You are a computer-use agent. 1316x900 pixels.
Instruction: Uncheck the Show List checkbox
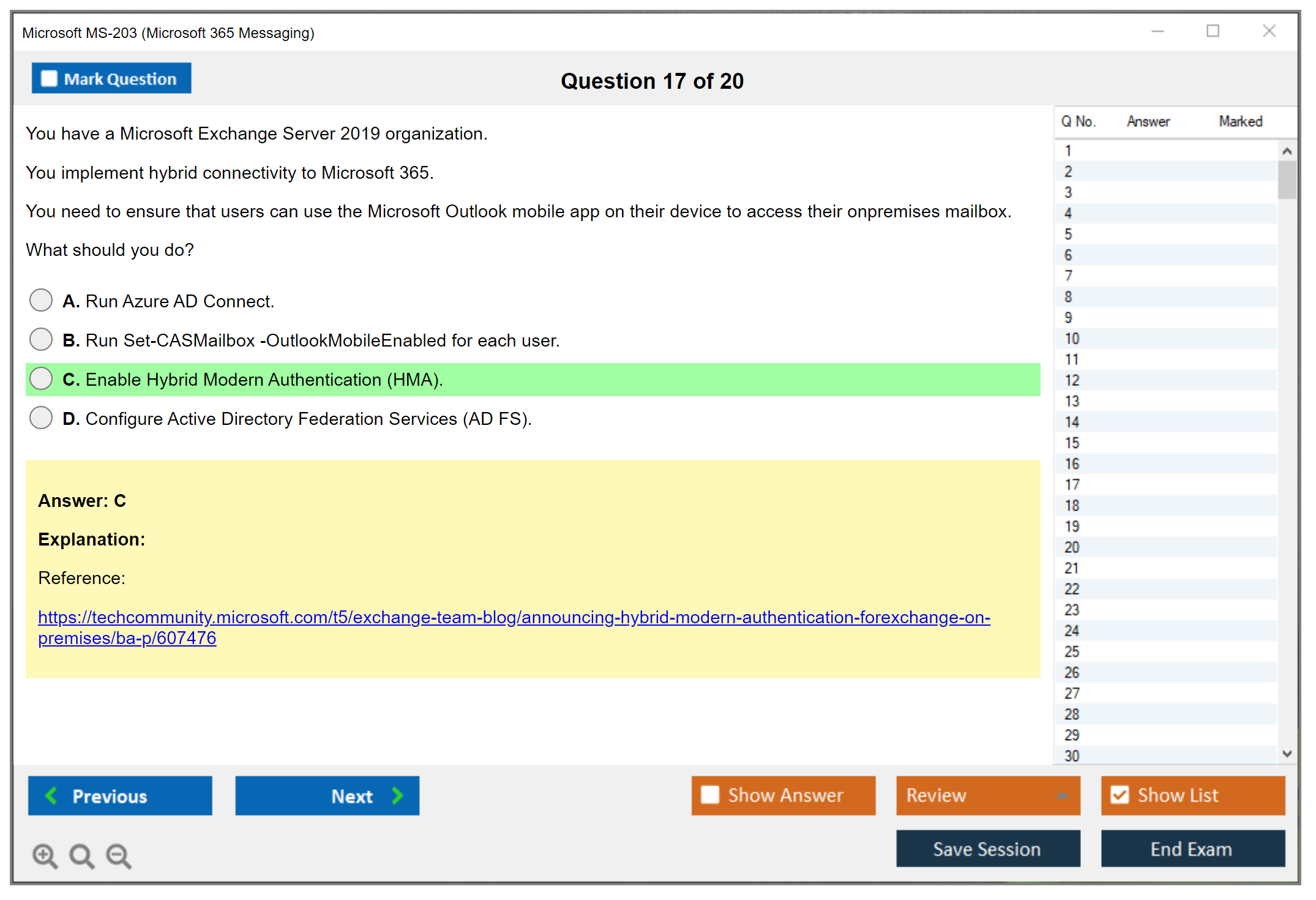(1120, 795)
